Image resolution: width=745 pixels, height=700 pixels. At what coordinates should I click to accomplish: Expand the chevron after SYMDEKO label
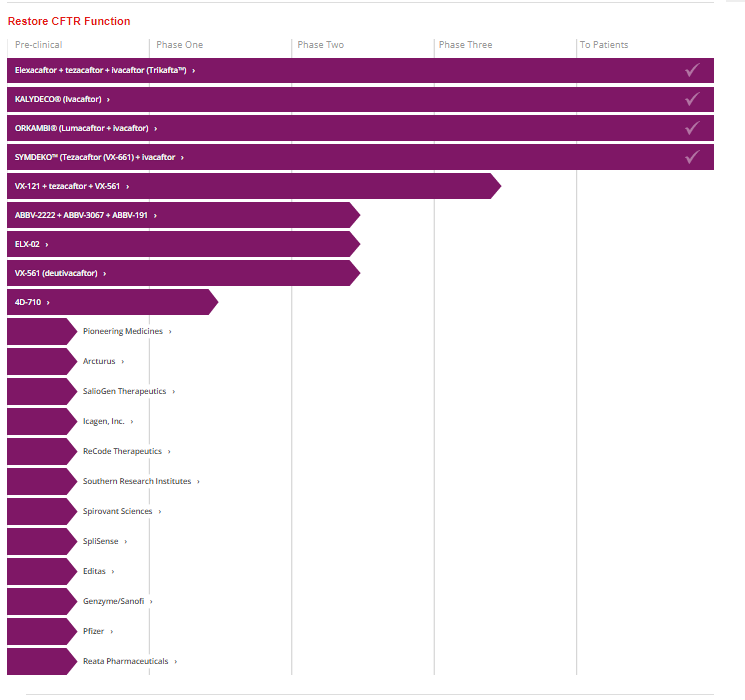pyautogui.click(x=182, y=158)
